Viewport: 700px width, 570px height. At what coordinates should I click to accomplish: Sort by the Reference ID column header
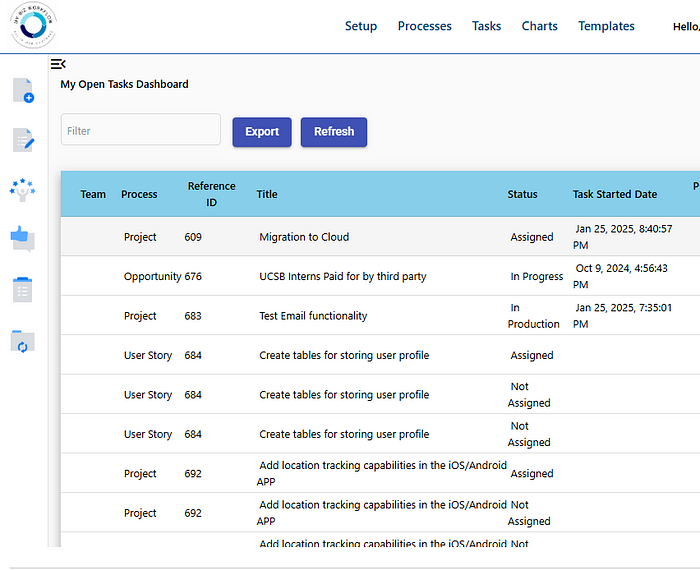[212, 194]
